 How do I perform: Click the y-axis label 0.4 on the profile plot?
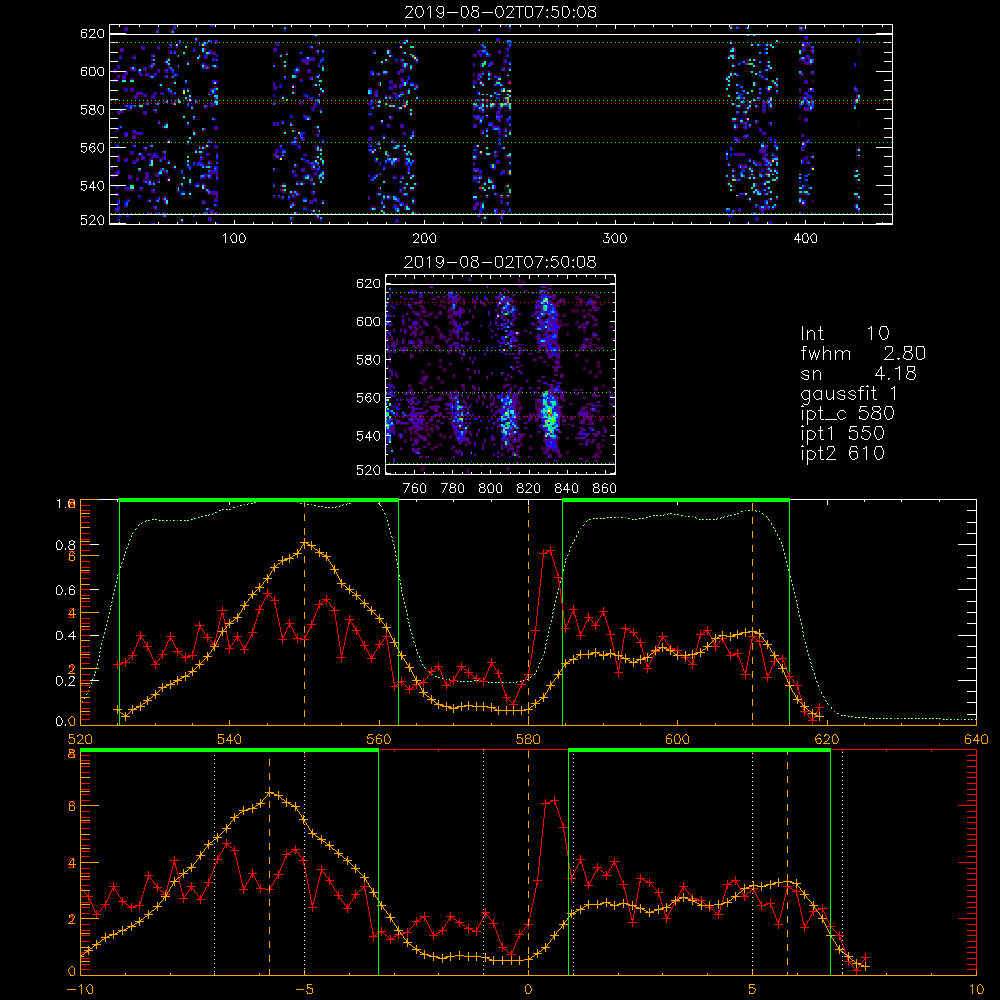65,636
